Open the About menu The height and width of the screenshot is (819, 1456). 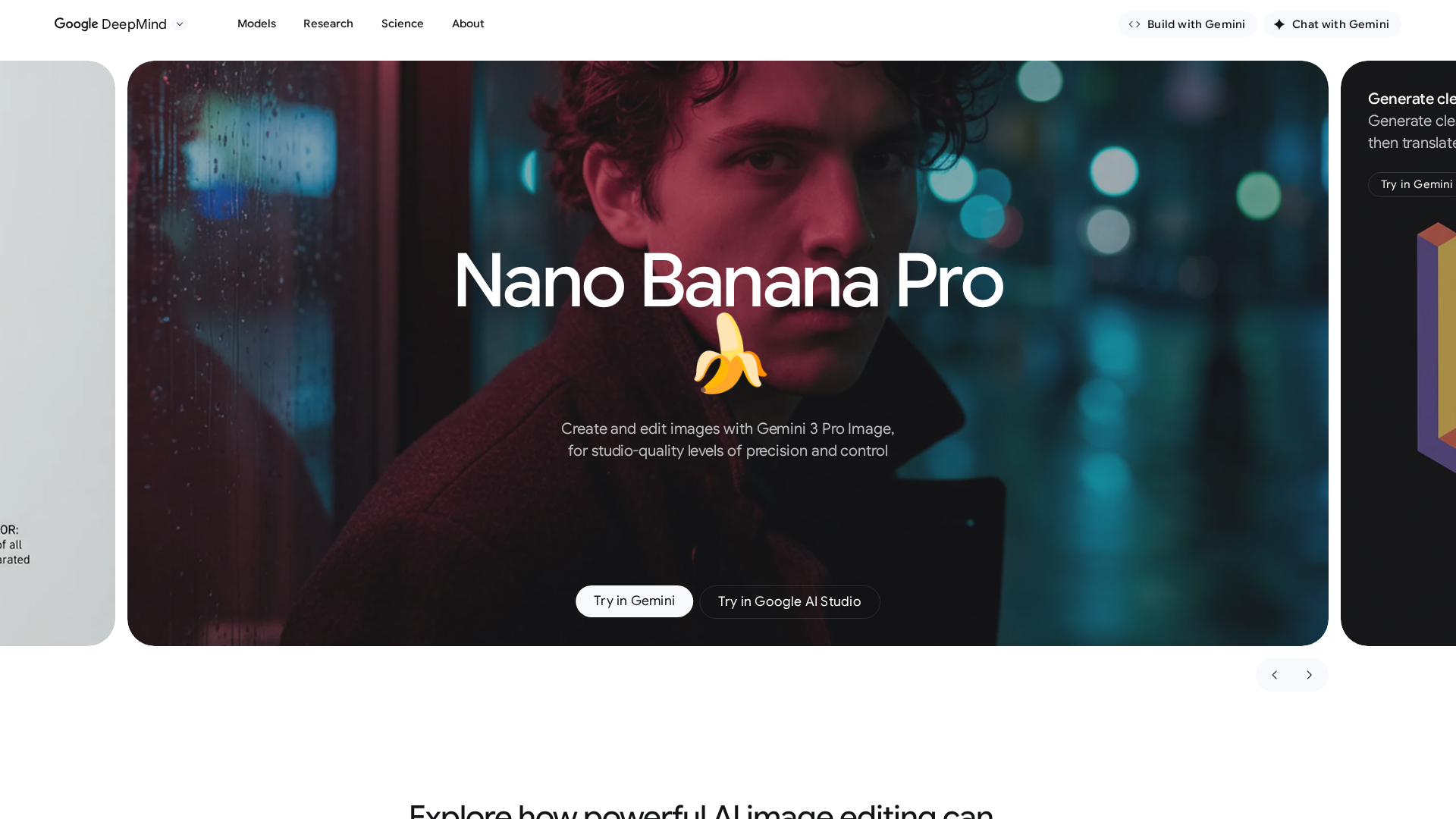click(x=468, y=24)
